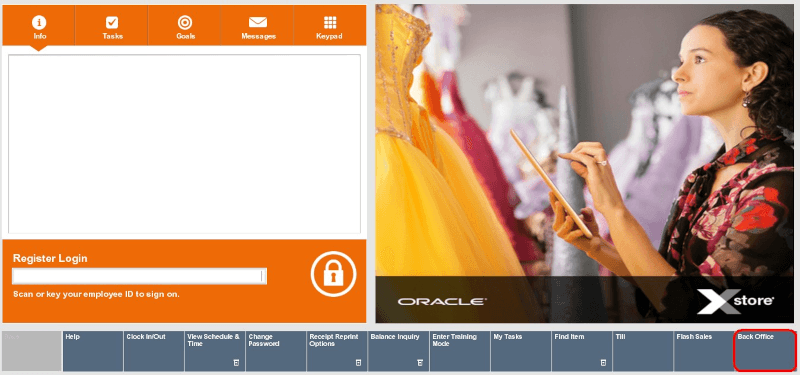
Task: Open My Tasks button
Action: [x=521, y=351]
